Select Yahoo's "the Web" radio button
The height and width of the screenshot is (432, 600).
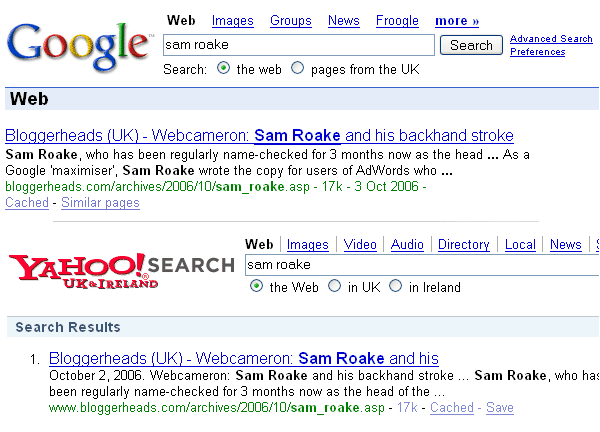pyautogui.click(x=255, y=287)
